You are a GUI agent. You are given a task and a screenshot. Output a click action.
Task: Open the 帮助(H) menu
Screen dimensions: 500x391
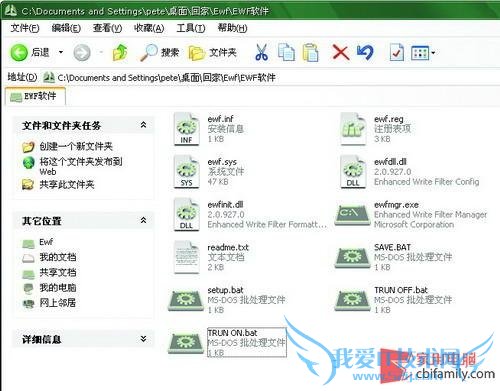tap(232, 28)
